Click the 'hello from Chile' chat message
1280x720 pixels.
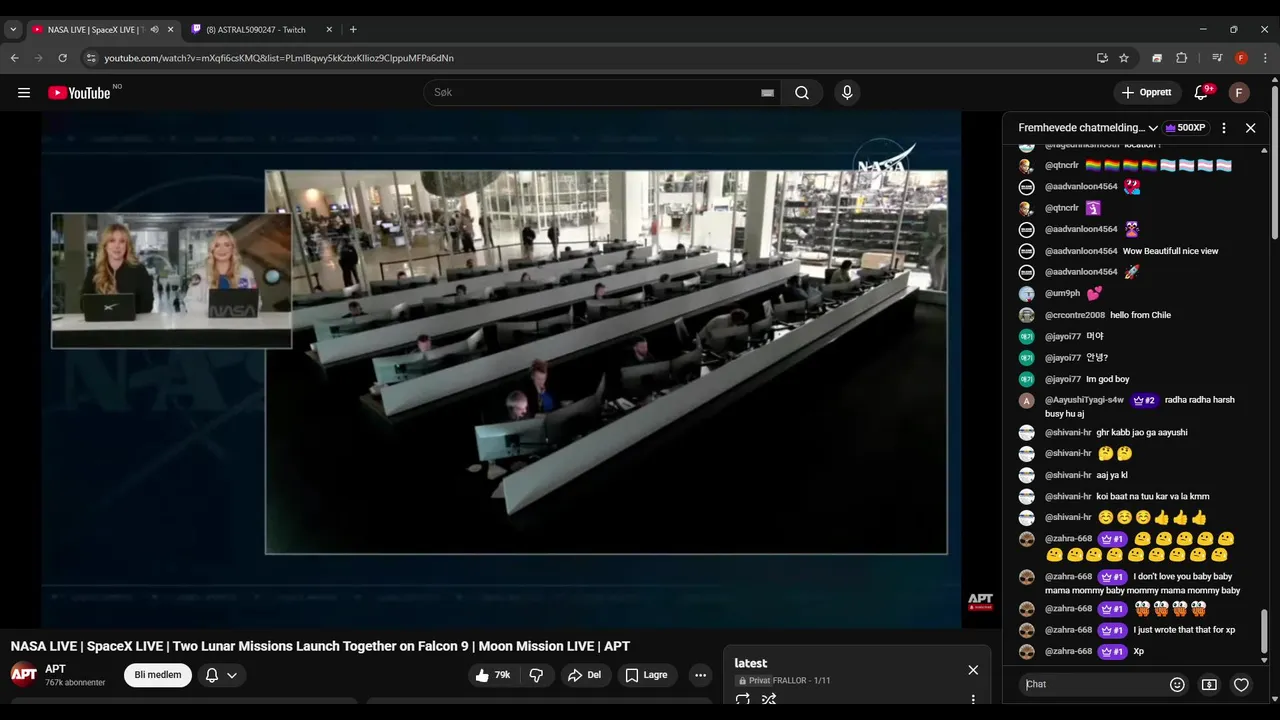click(x=1140, y=315)
